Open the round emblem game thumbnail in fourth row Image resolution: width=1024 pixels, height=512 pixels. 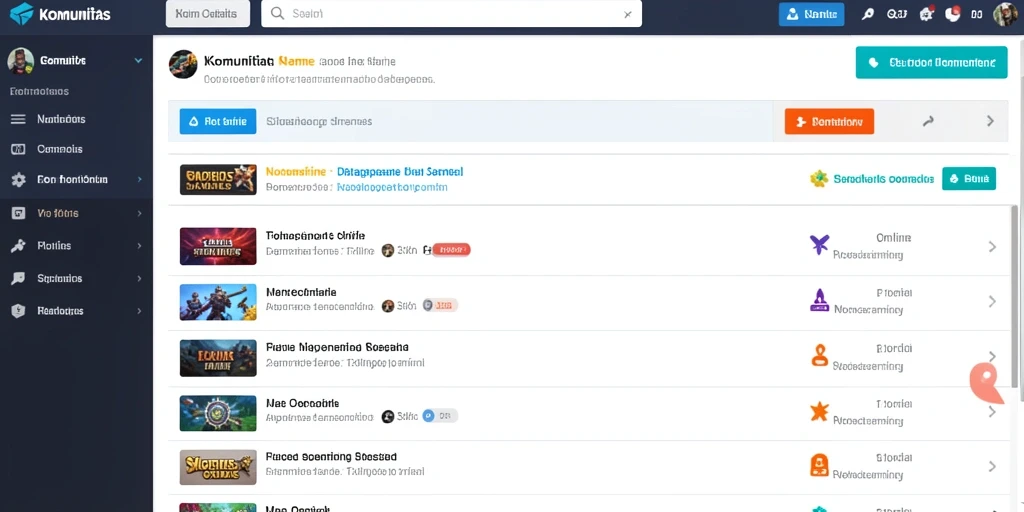218,413
